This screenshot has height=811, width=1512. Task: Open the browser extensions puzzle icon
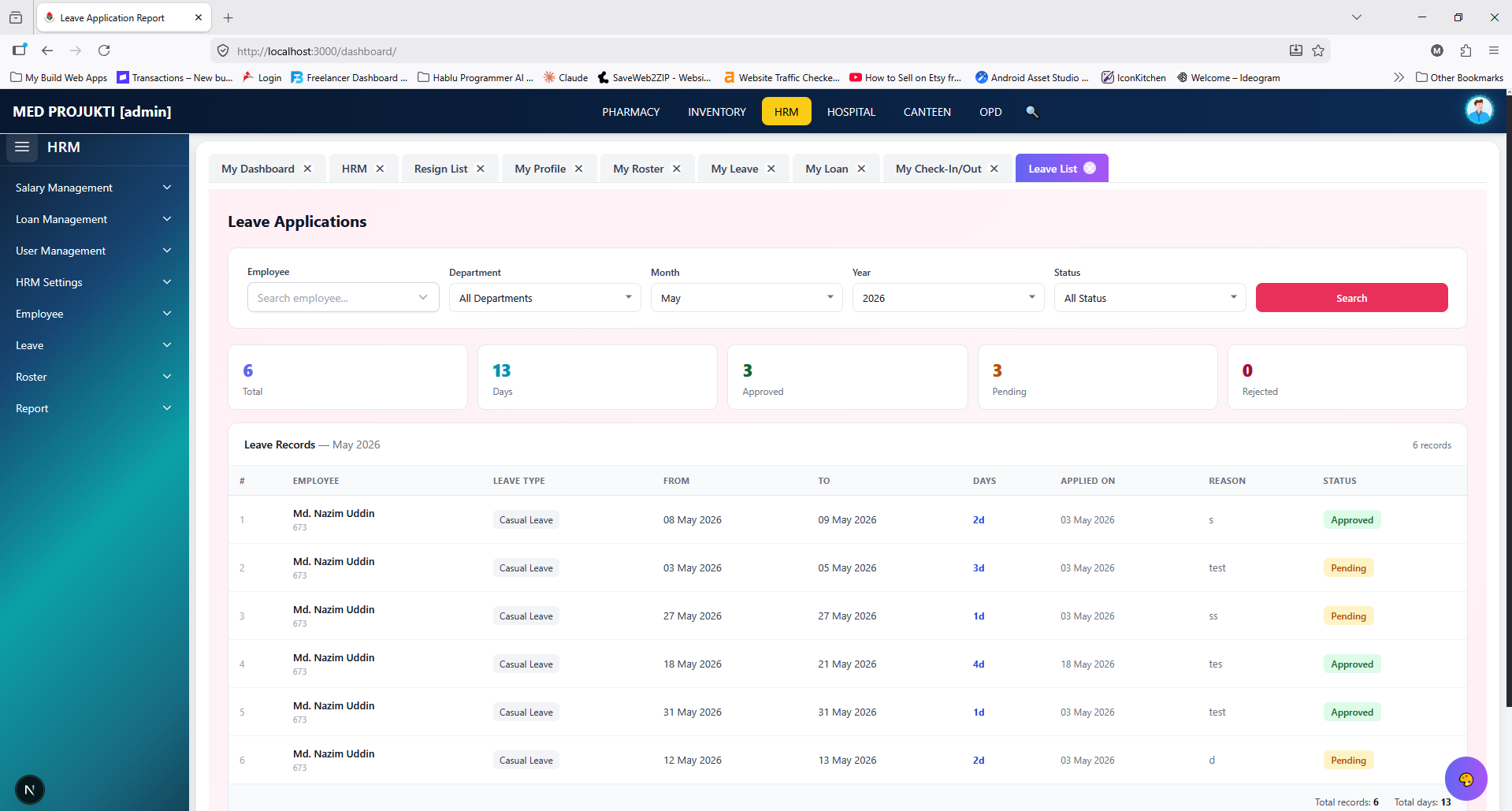coord(1466,50)
